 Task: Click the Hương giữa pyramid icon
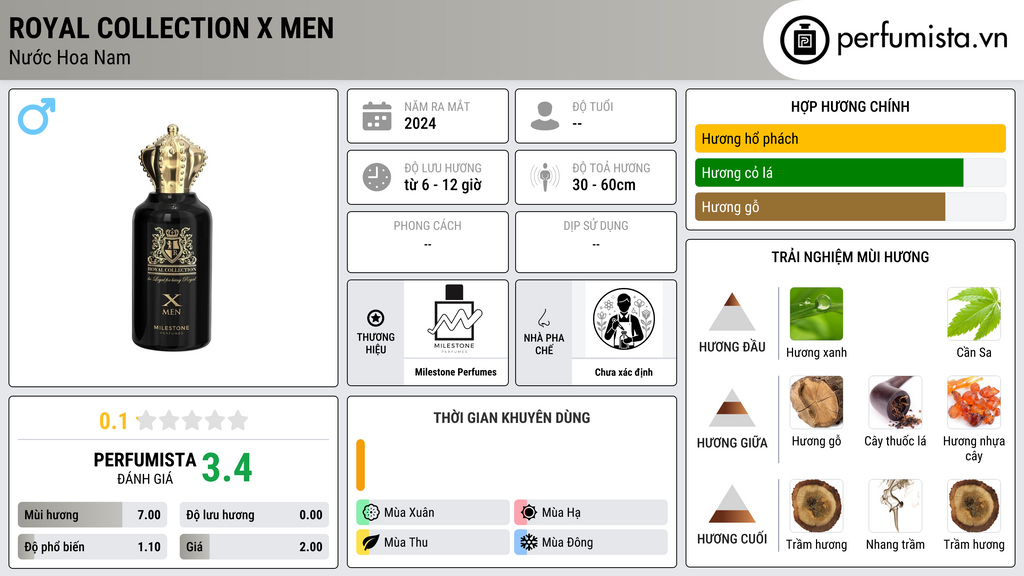732,408
